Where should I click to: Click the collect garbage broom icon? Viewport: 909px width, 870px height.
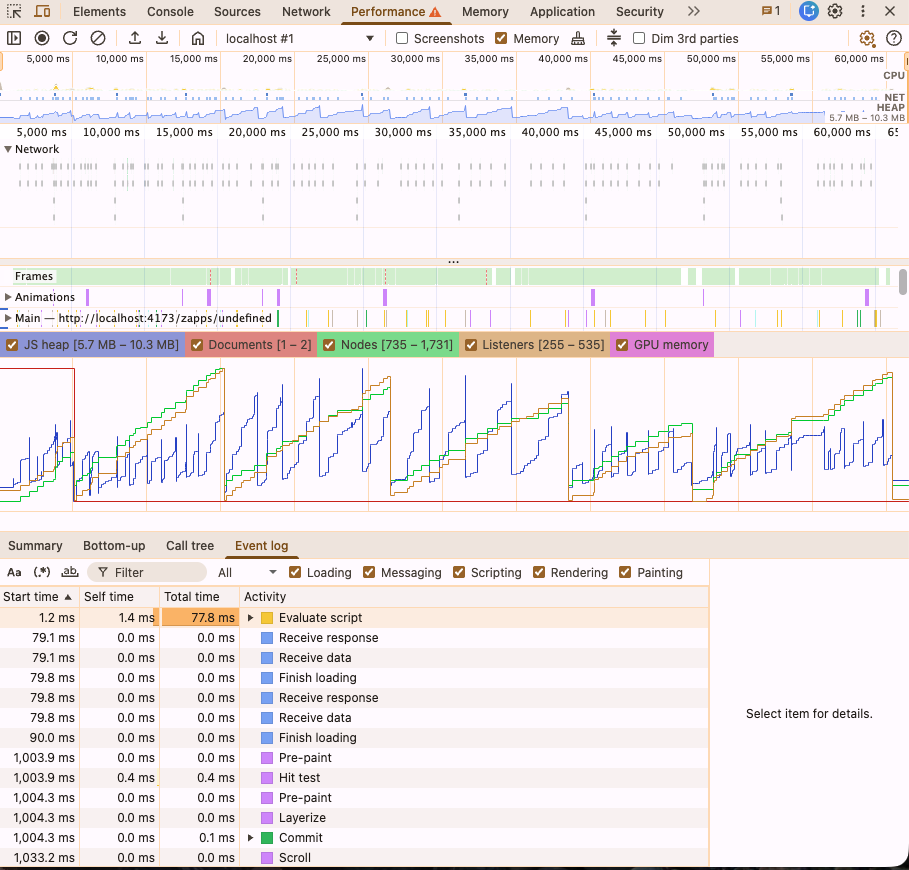[578, 38]
